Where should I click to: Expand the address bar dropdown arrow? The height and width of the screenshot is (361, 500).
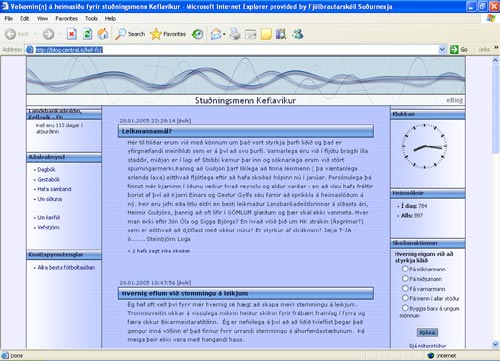(442, 50)
